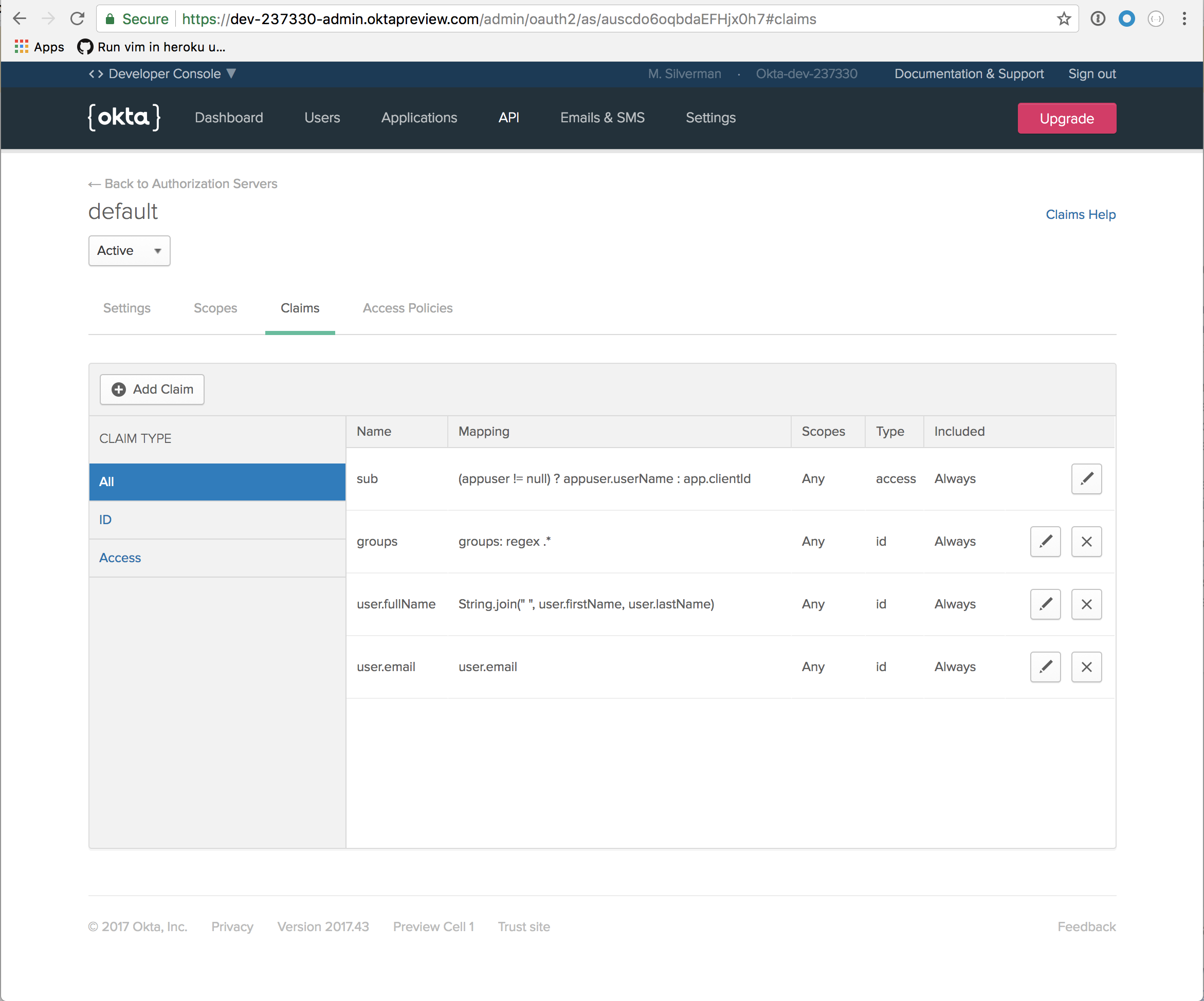Switch to the Scopes tab

pos(215,308)
